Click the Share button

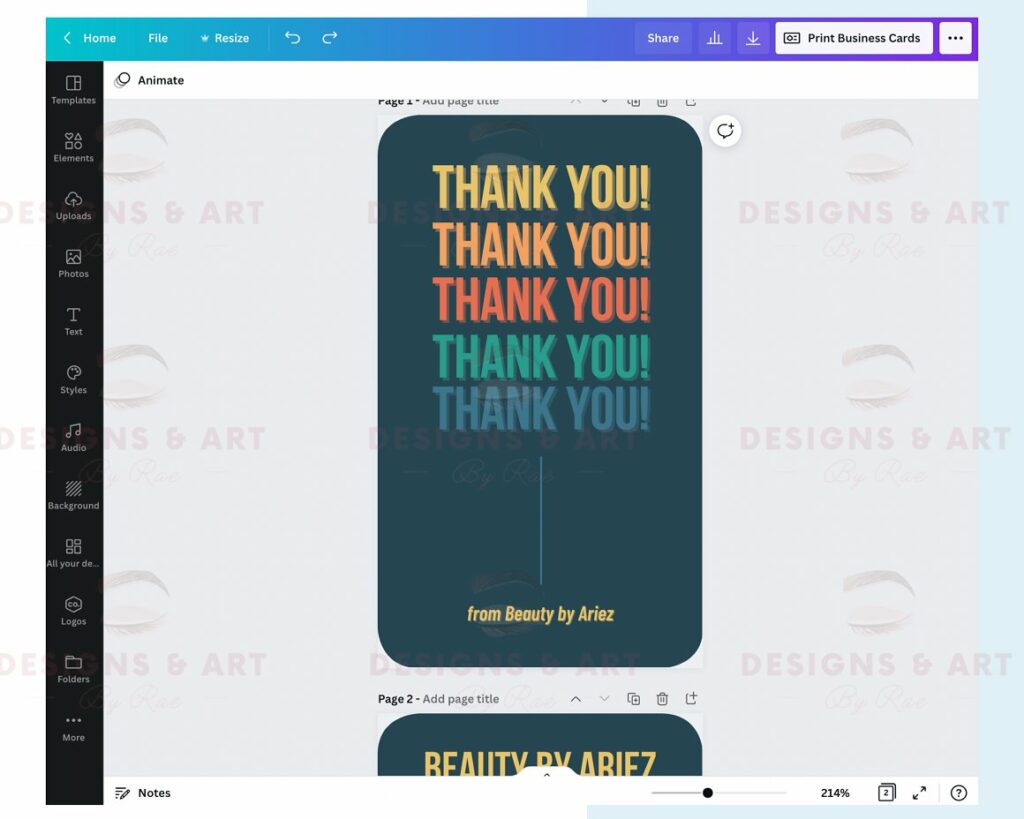pos(663,38)
